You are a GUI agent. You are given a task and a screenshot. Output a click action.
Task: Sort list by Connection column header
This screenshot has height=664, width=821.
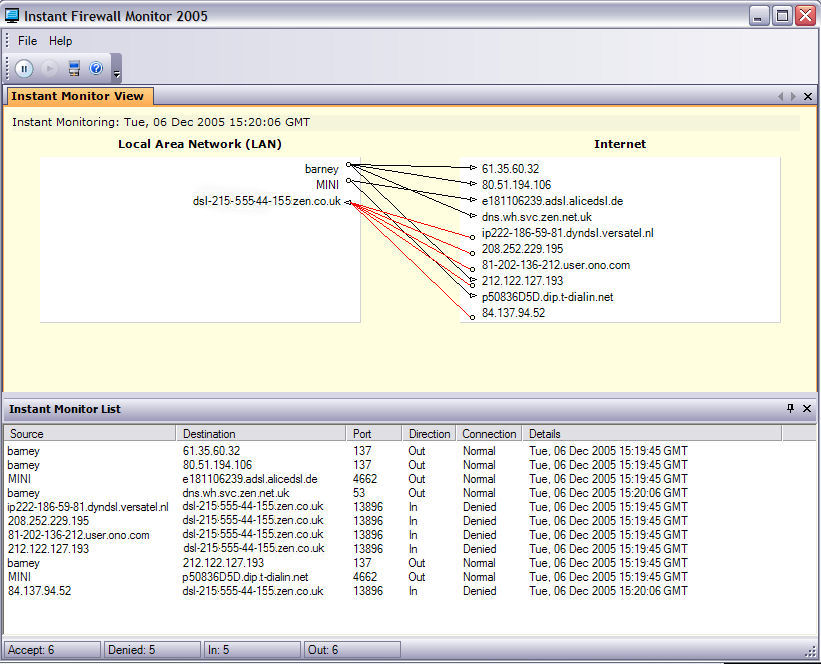(489, 434)
